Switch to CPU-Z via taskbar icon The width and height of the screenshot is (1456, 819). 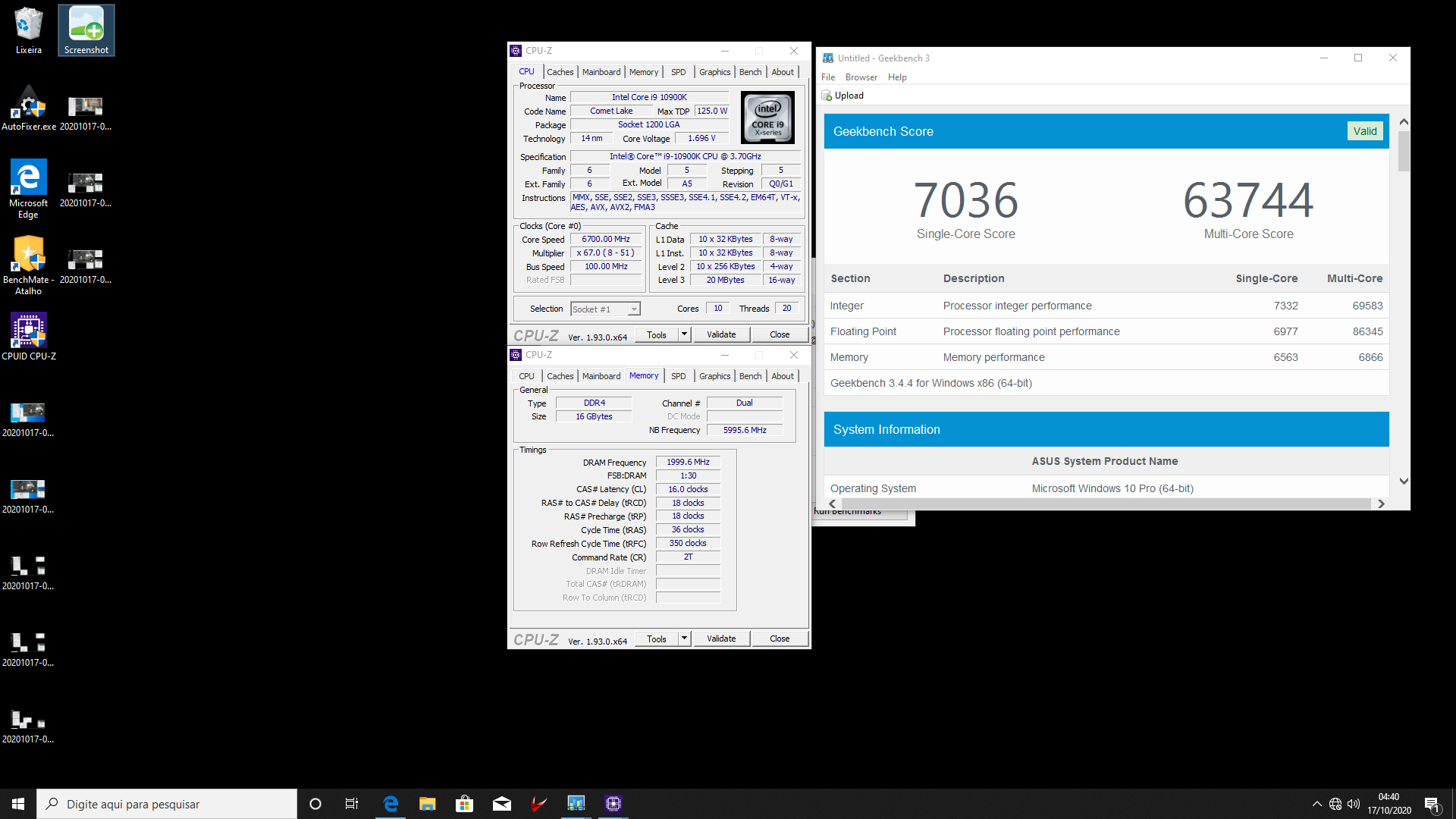point(613,804)
